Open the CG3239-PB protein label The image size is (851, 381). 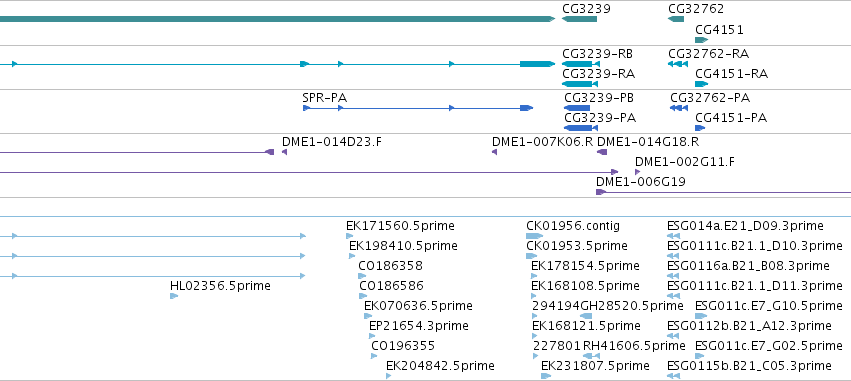pyautogui.click(x=599, y=98)
